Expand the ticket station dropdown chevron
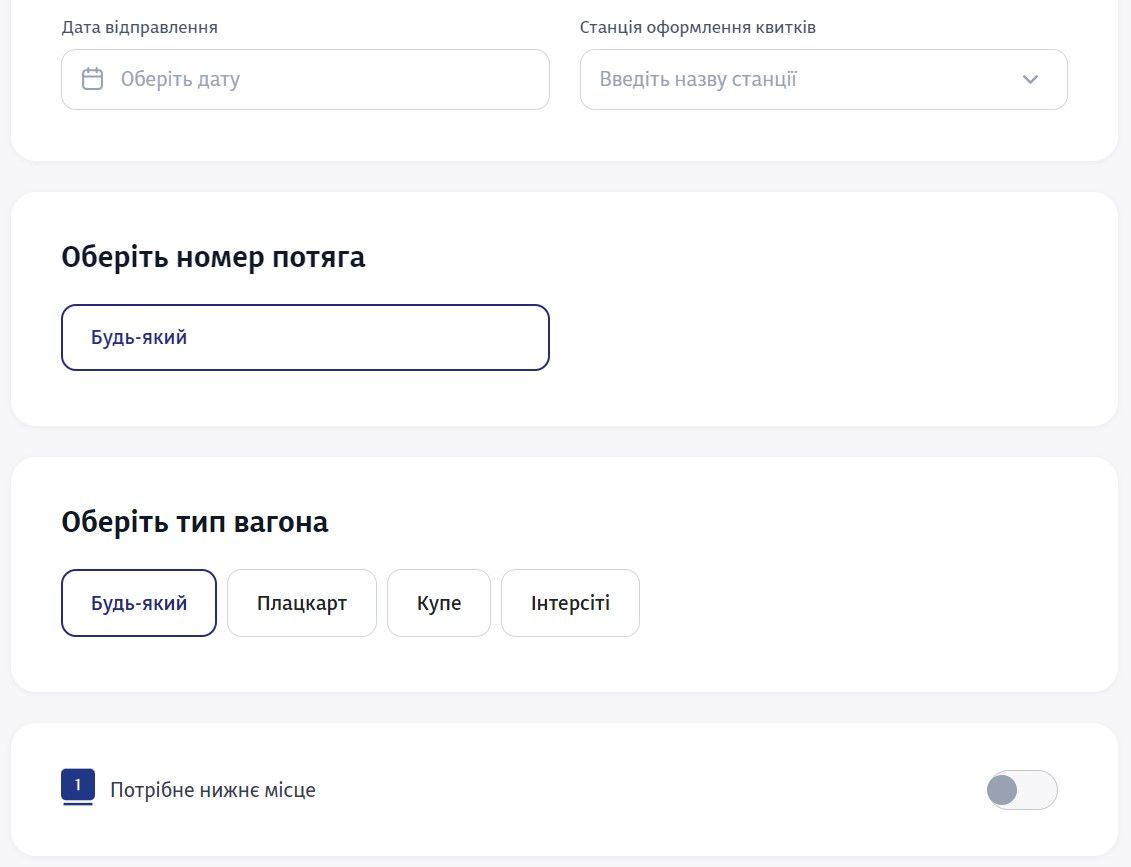This screenshot has width=1131, height=867. 1031,79
